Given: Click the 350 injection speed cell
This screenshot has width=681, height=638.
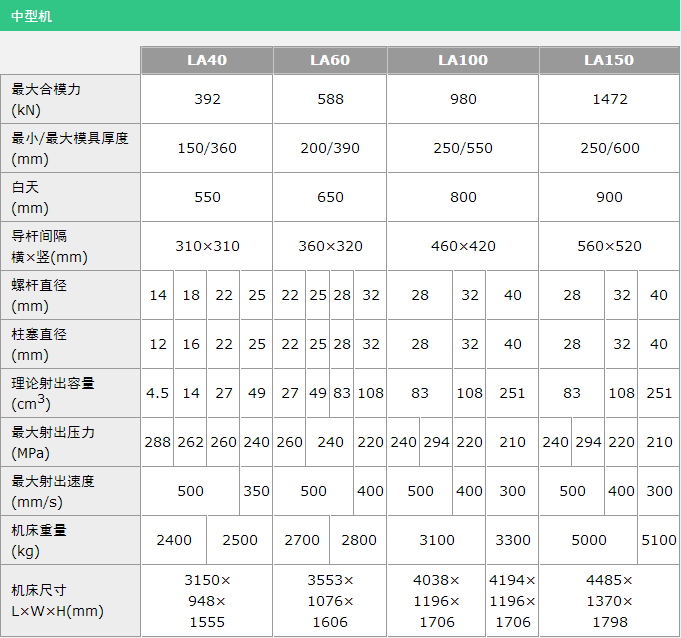Looking at the screenshot, I should (x=257, y=491).
